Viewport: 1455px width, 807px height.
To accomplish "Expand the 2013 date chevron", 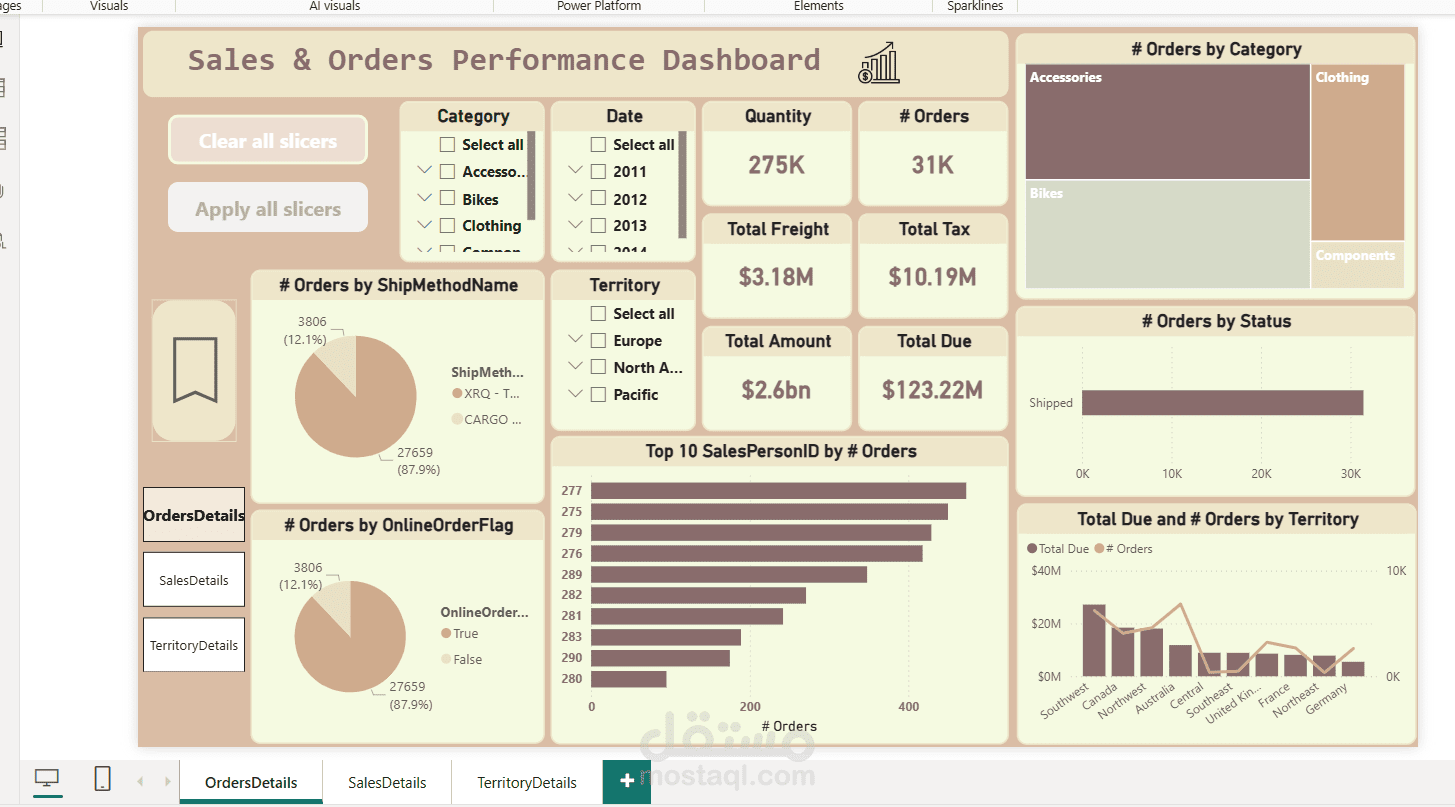I will [575, 225].
